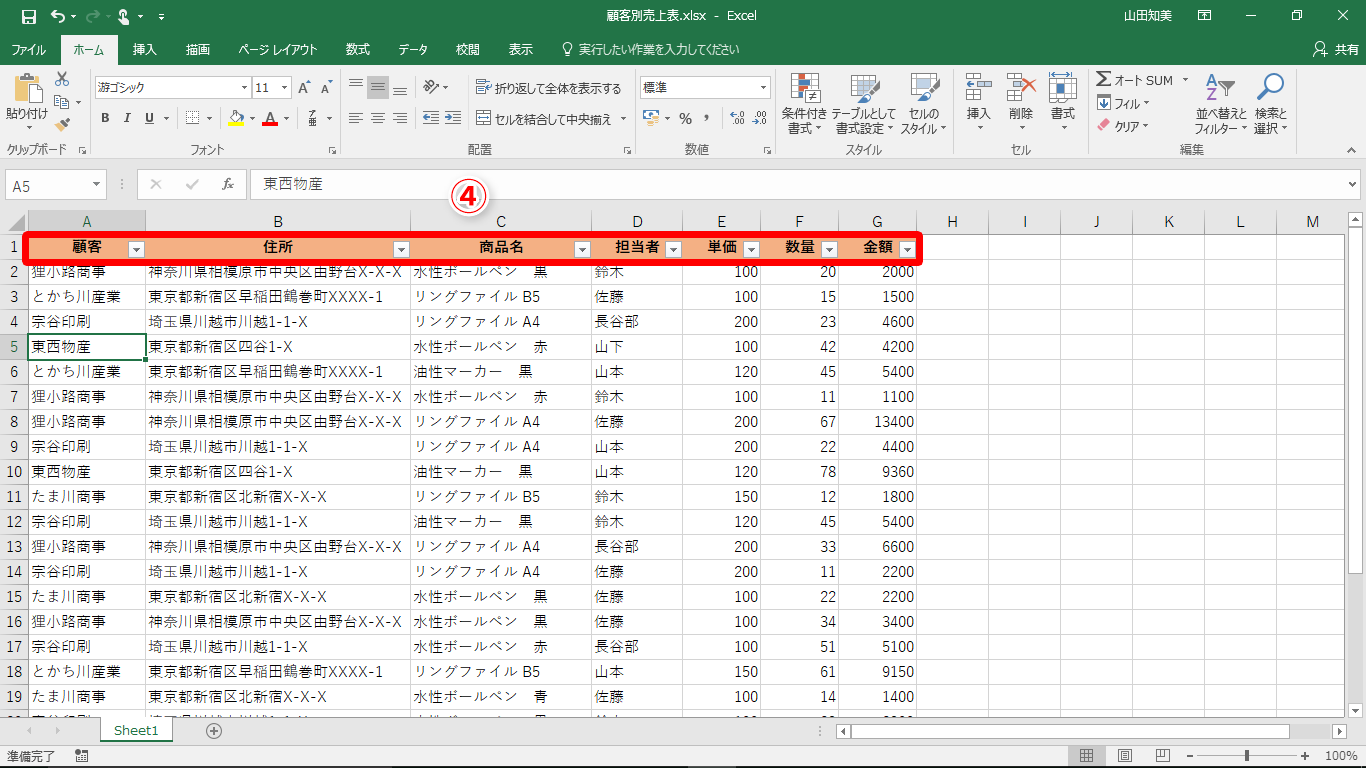1366x768 pixels.
Task: Click the 共有 share button
Action: pyautogui.click(x=1335, y=49)
